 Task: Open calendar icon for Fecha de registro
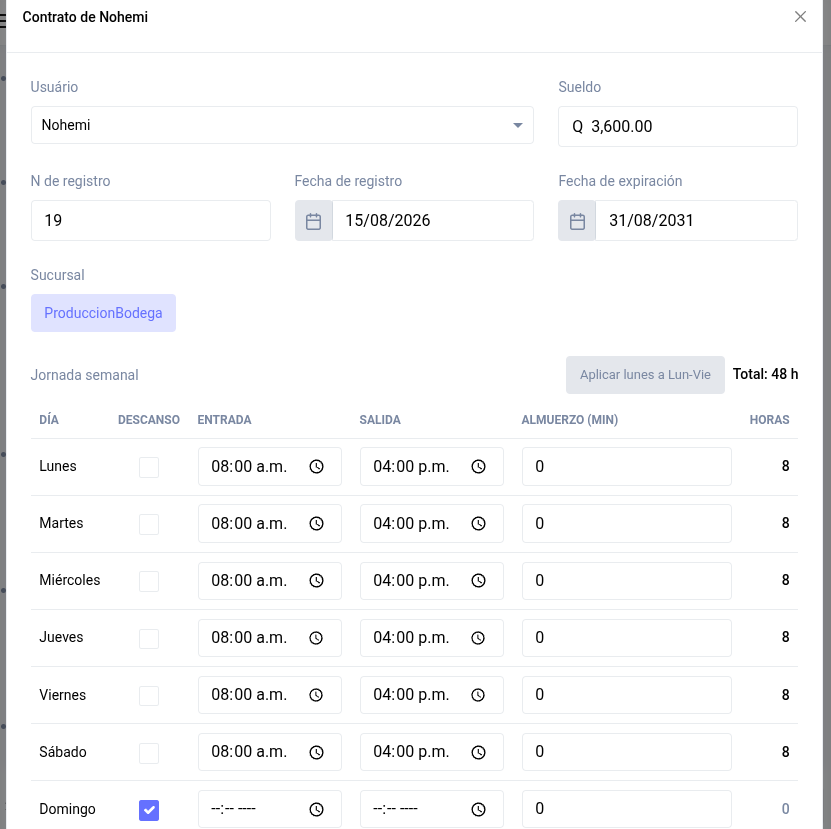tap(314, 221)
